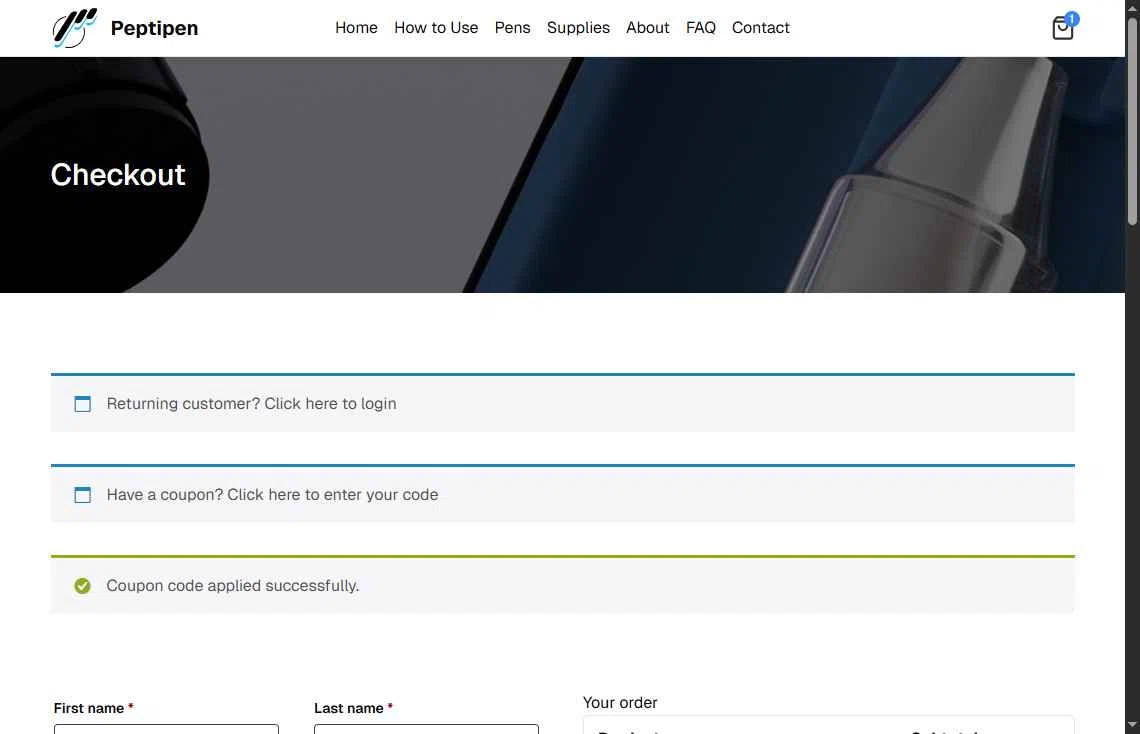
Task: Click the 'Coupon code applied successfully.' message
Action: click(x=233, y=586)
